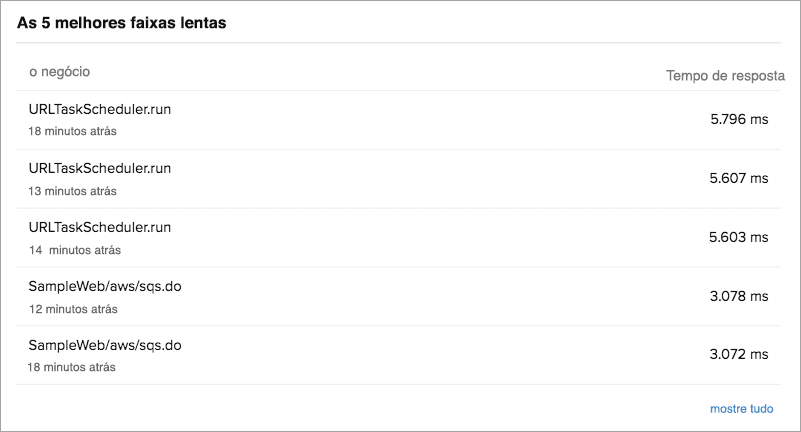Image resolution: width=801 pixels, height=432 pixels.
Task: Select the ms unit beside the 3.072 value
Action: 759,355
